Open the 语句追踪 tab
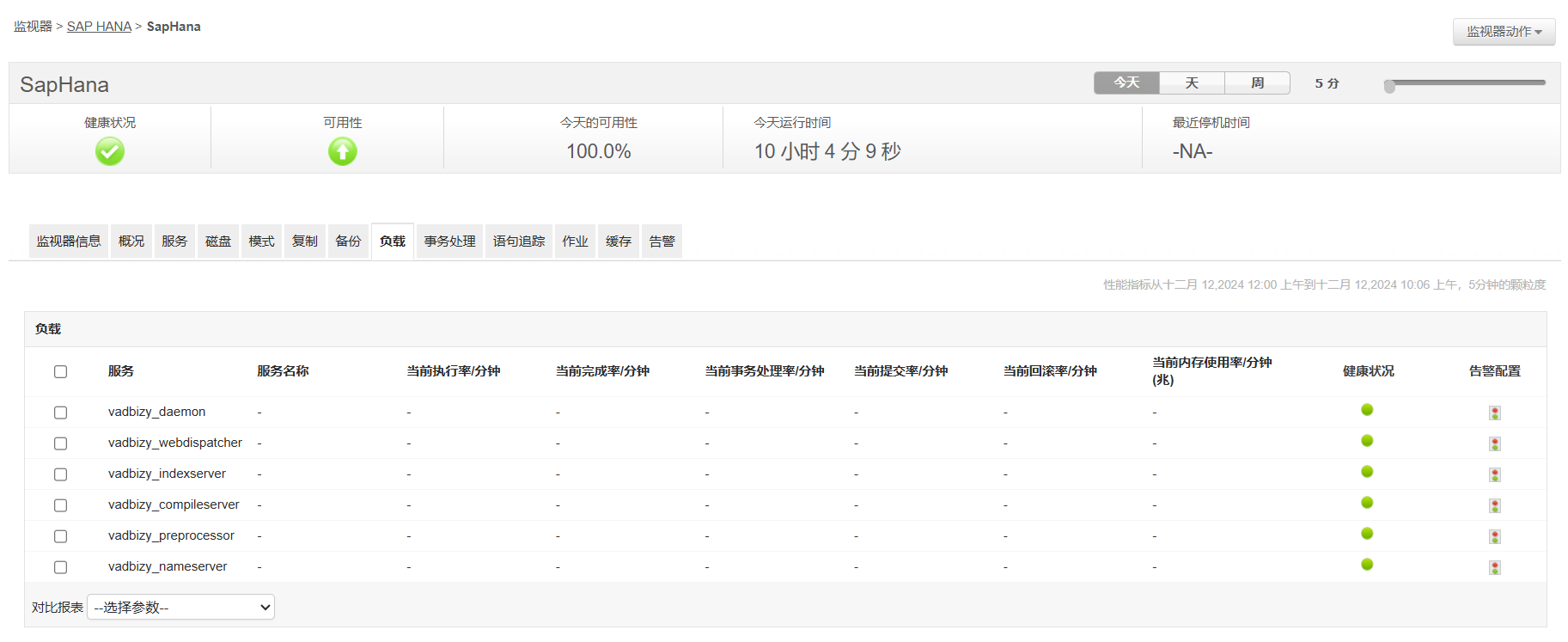Screen dimensions: 1568x642 519,242
